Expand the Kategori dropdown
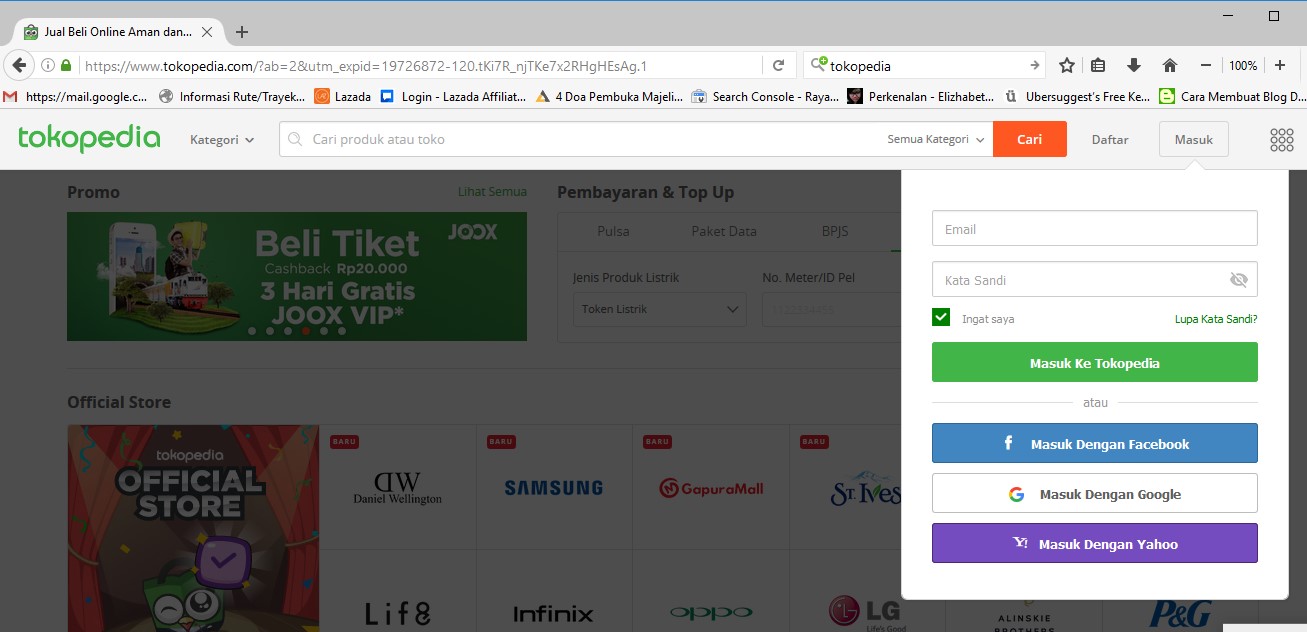 [222, 140]
